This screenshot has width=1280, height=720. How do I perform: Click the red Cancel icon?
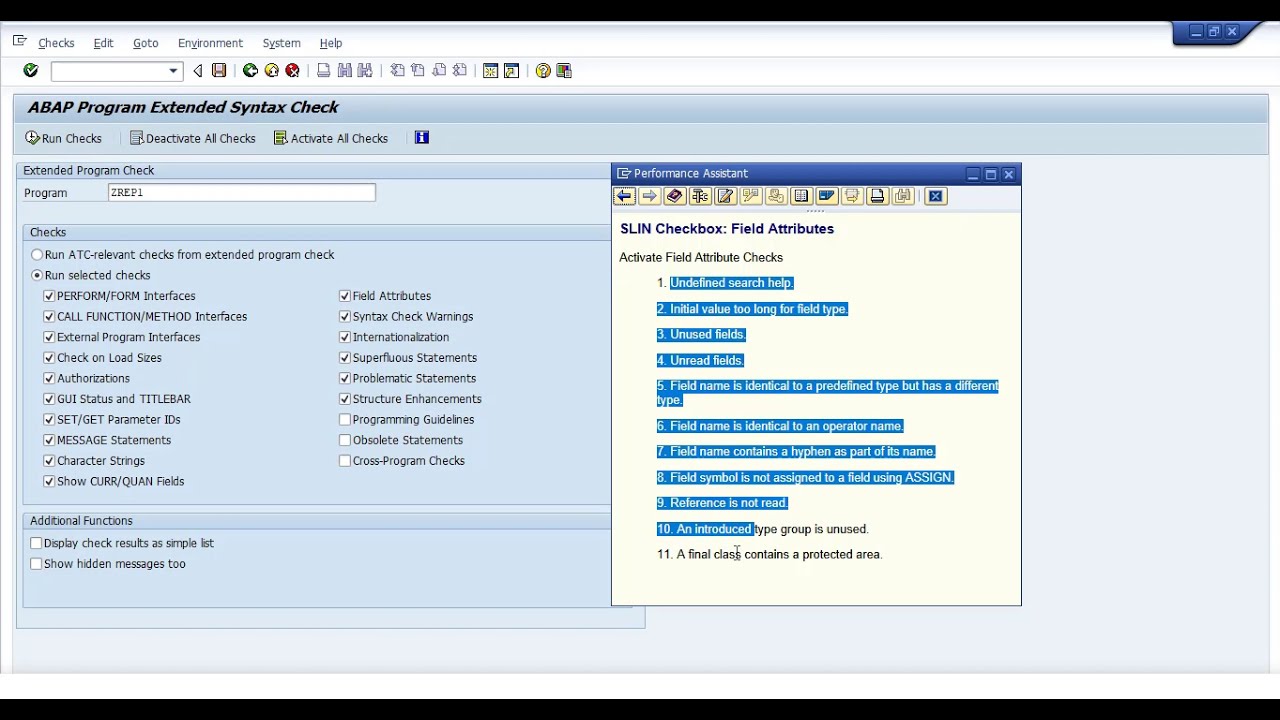[x=292, y=71]
